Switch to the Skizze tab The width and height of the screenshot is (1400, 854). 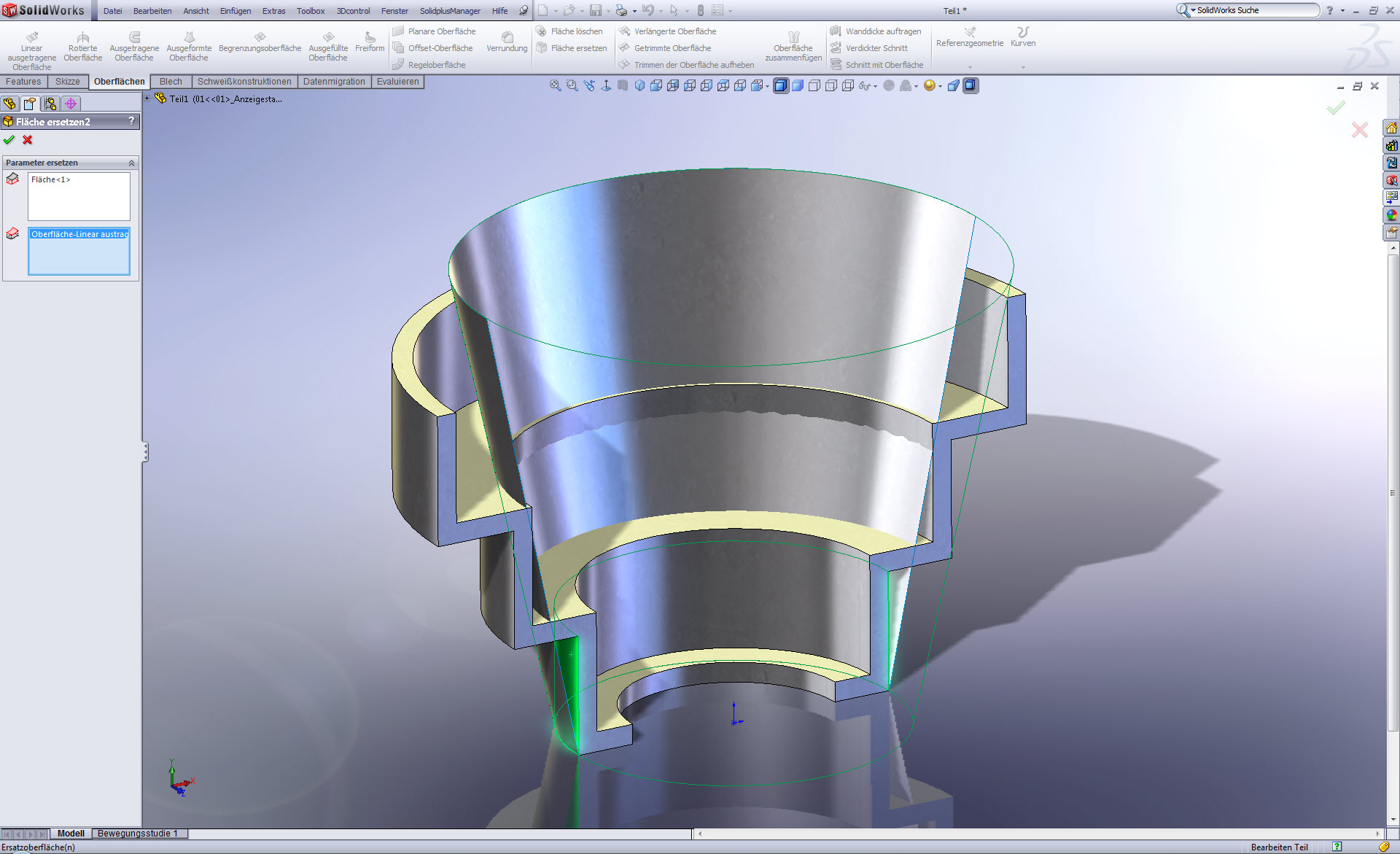click(x=67, y=82)
